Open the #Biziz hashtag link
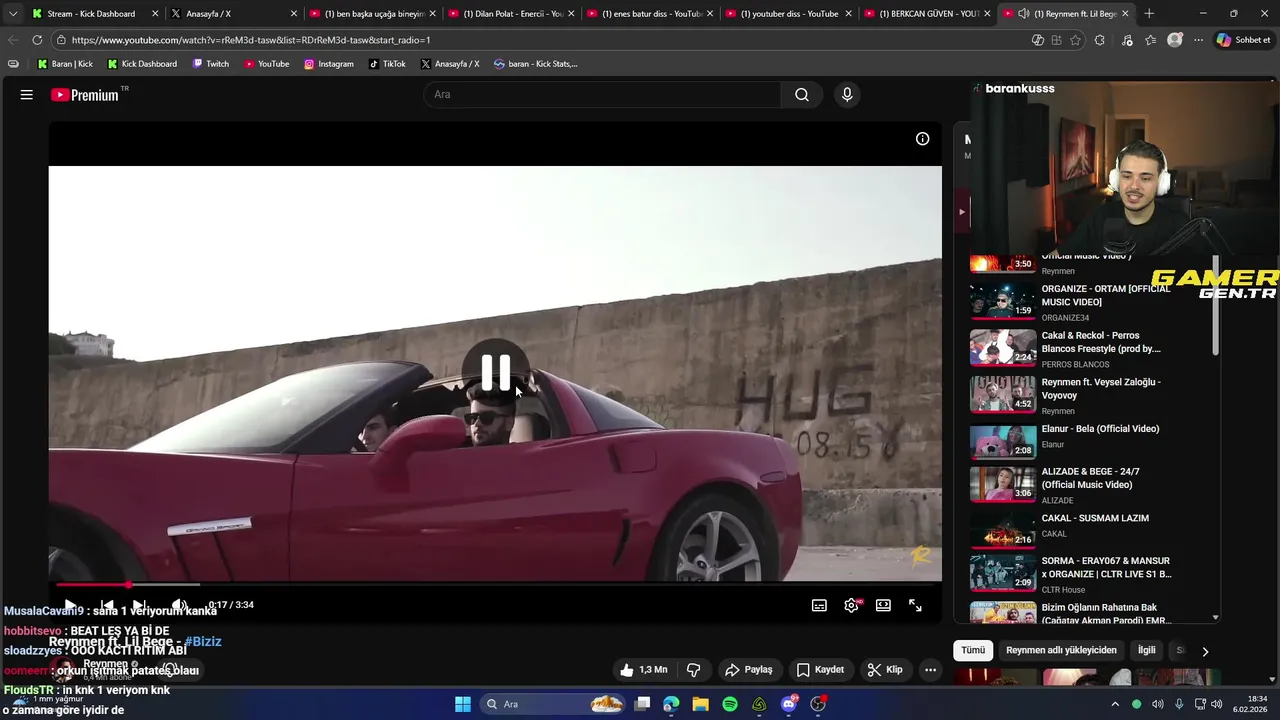Image resolution: width=1280 pixels, height=720 pixels. (203, 642)
